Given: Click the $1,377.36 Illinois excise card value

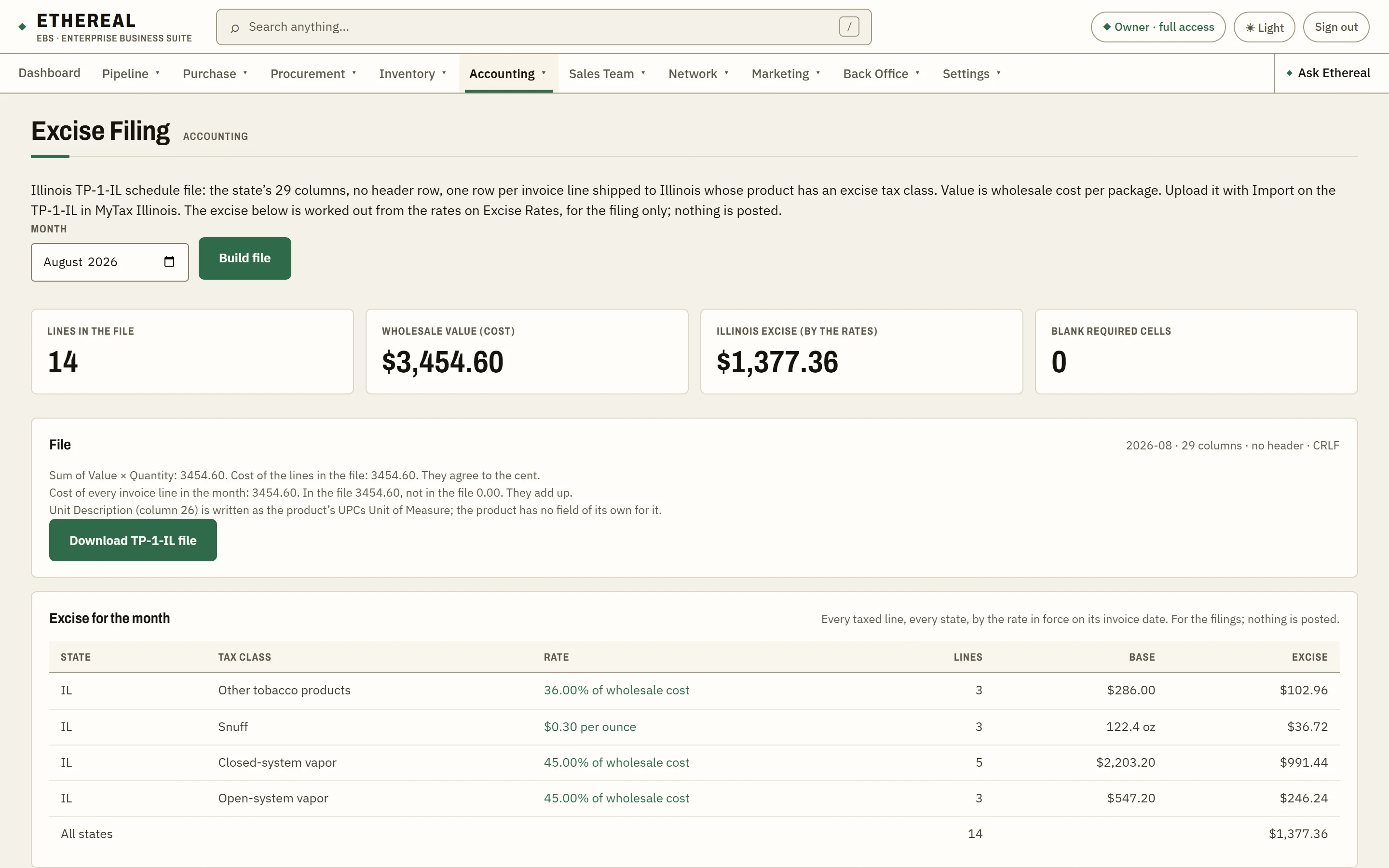Looking at the screenshot, I should 777,362.
